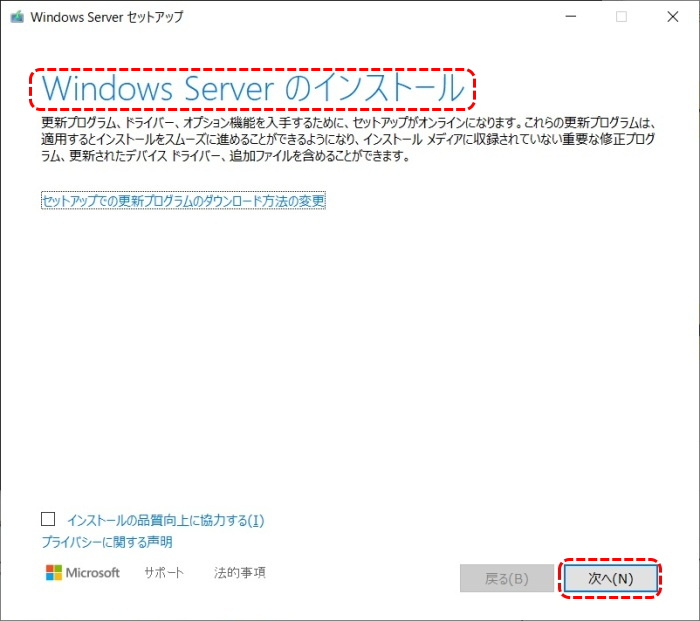Screen dimensions: 700x621
Task: Click the disabled 戻る(B) button
Action: [x=507, y=579]
